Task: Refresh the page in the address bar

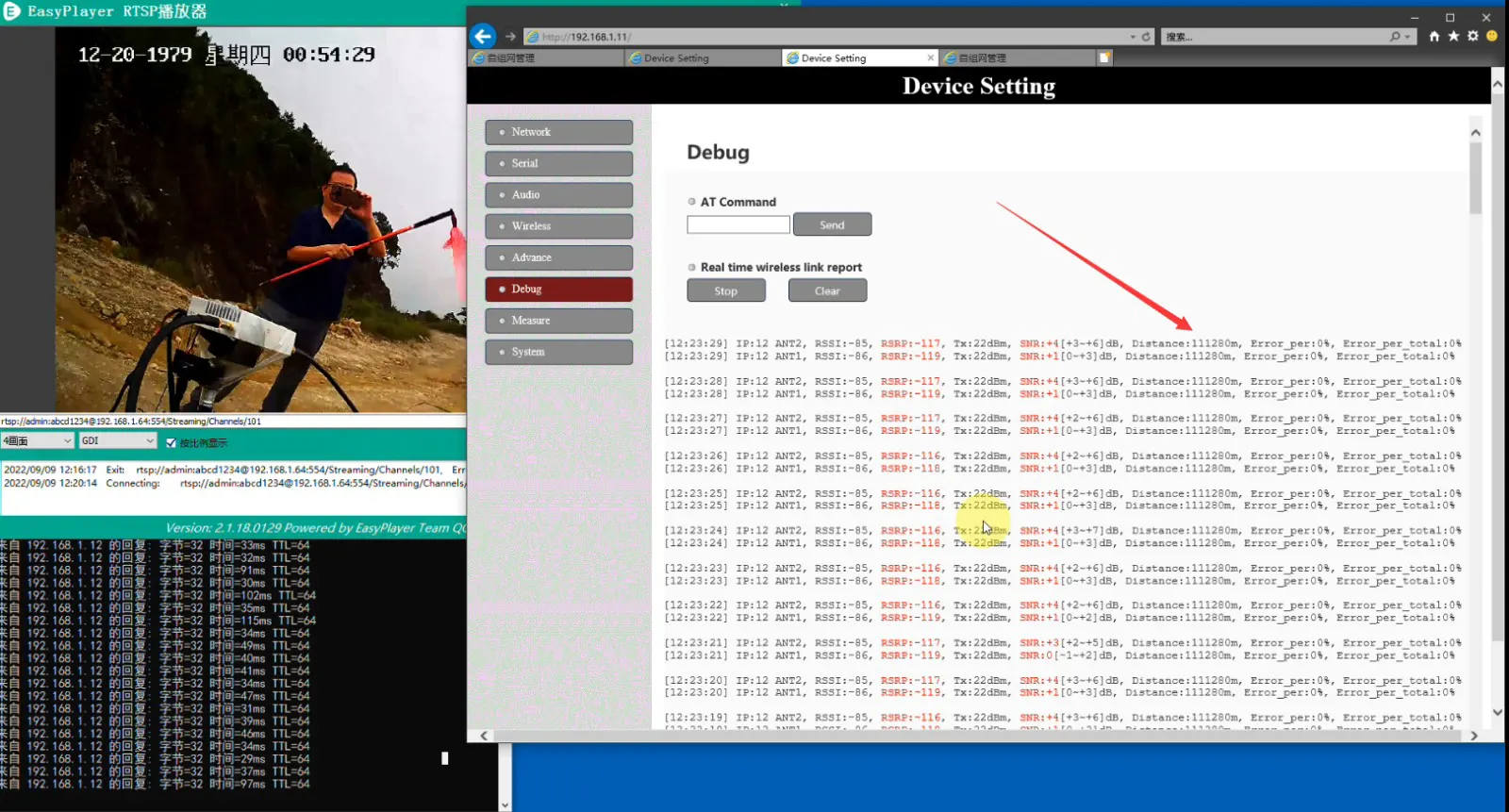Action: point(1147,37)
